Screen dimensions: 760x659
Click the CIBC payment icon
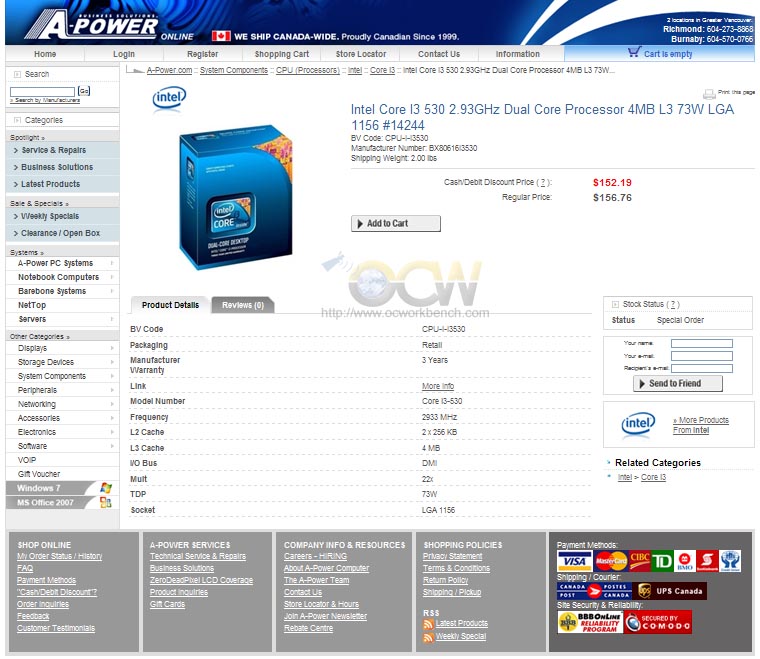tap(639, 561)
